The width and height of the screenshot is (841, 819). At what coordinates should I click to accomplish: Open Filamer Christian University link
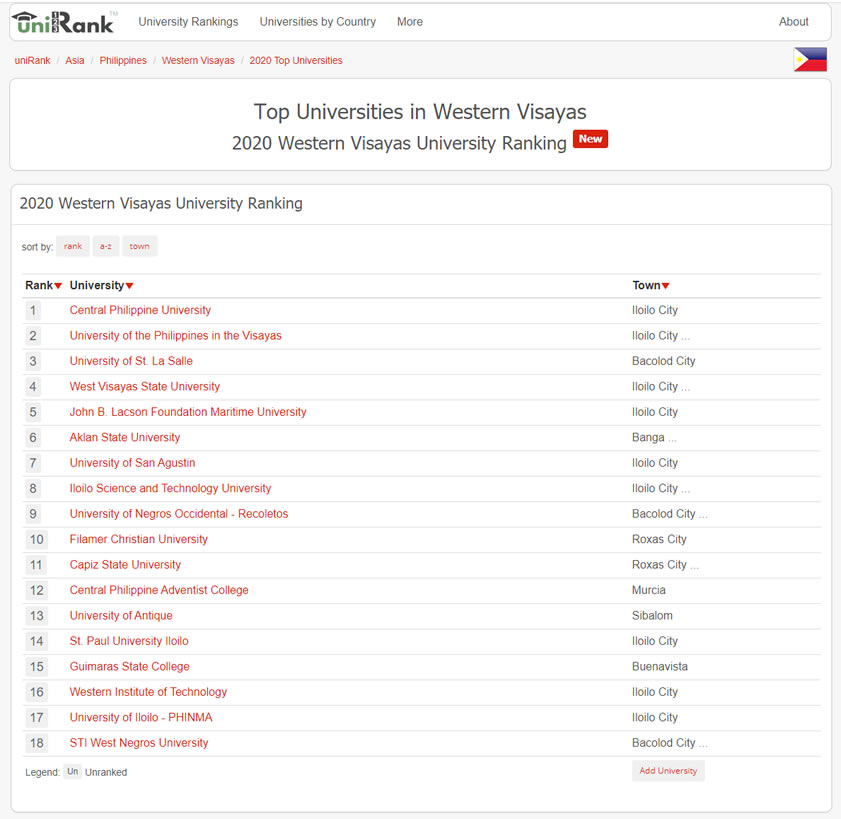click(138, 540)
